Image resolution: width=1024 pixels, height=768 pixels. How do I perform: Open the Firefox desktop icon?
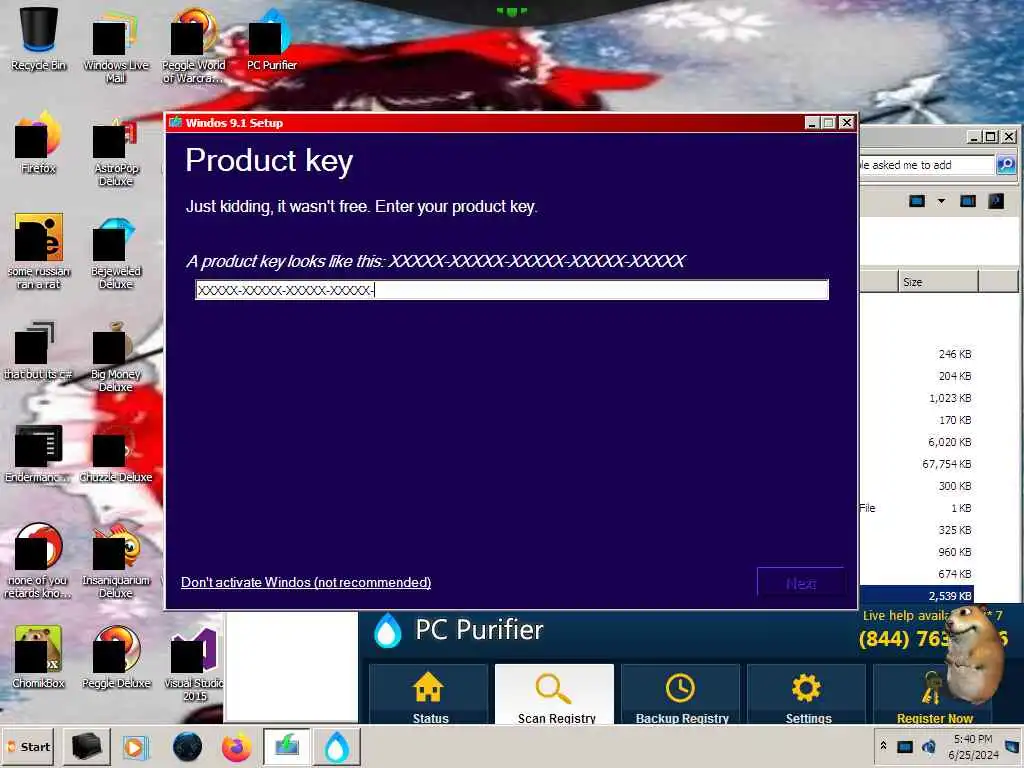click(x=38, y=142)
